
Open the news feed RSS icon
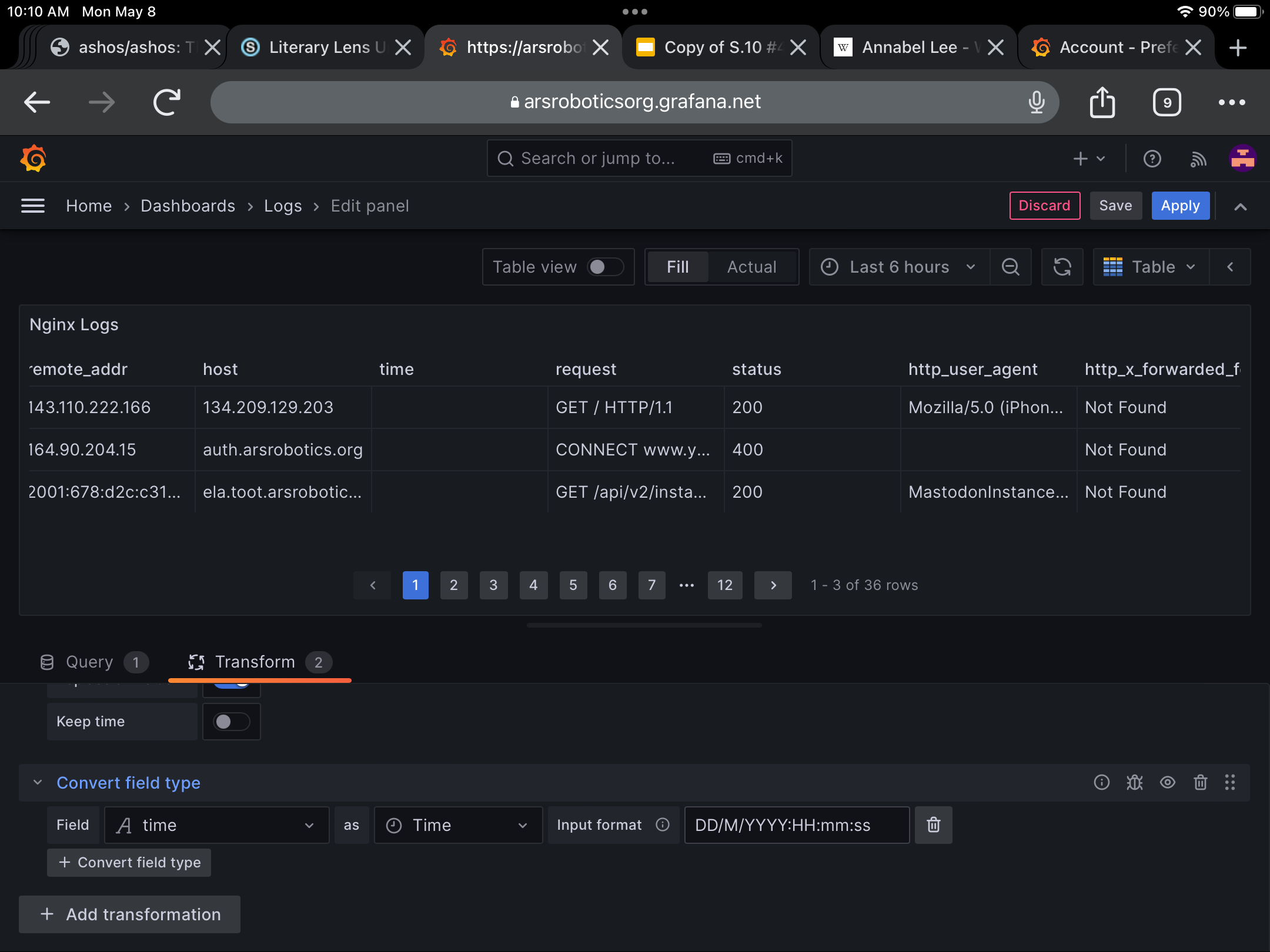point(1198,159)
